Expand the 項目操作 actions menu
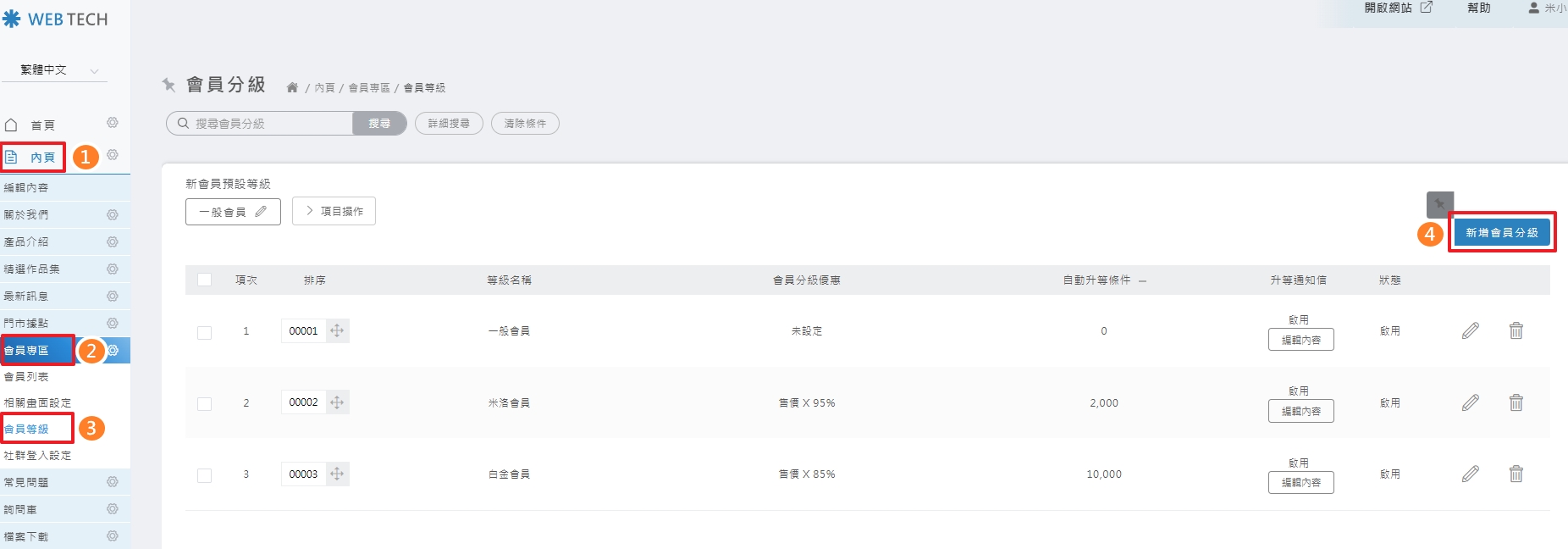 (334, 211)
